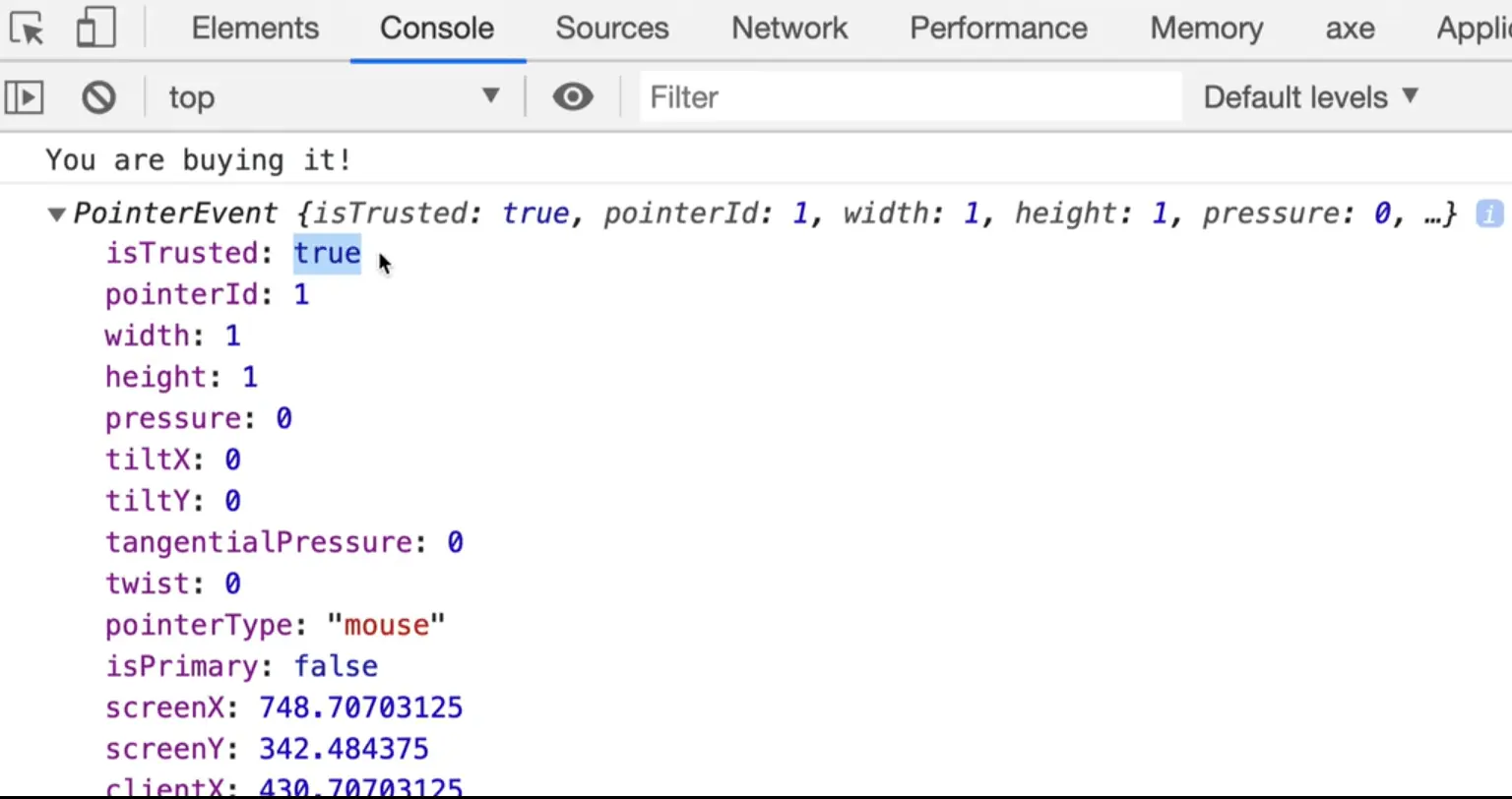This screenshot has width=1512, height=799.
Task: Open the top JavaScript context dropdown
Action: 333,97
